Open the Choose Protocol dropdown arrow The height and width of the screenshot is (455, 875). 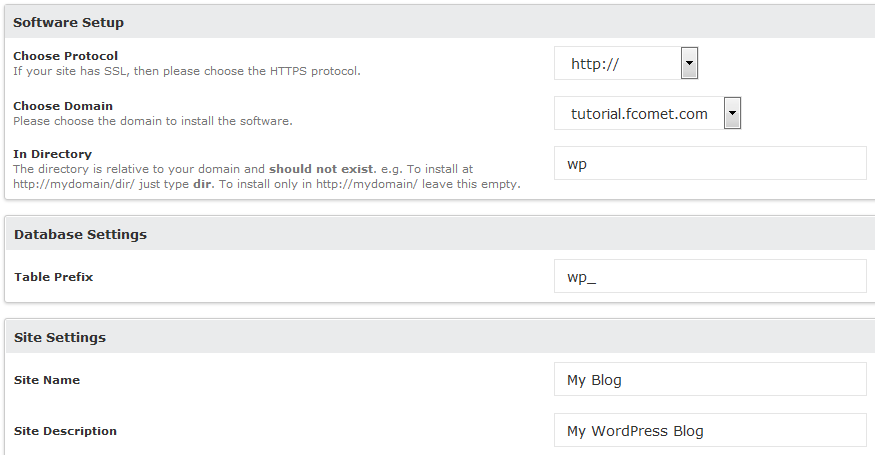(x=688, y=64)
